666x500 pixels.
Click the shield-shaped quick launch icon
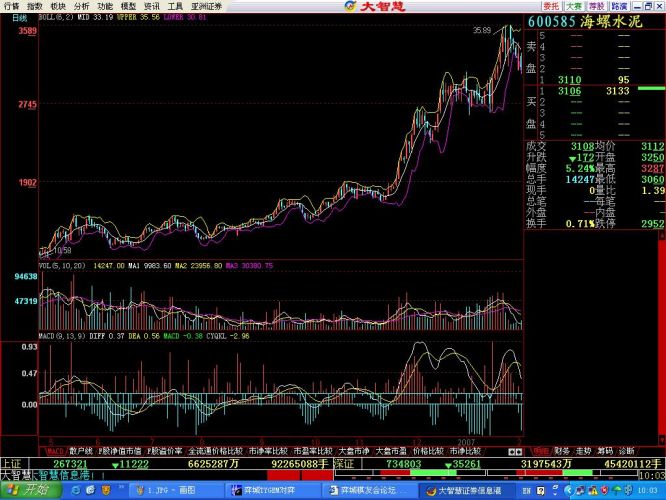point(105,491)
